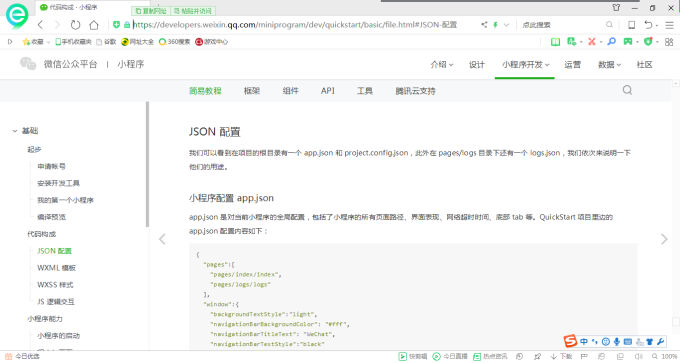
Task: Expand the 介绍 navigation dropdown
Action: click(442, 65)
